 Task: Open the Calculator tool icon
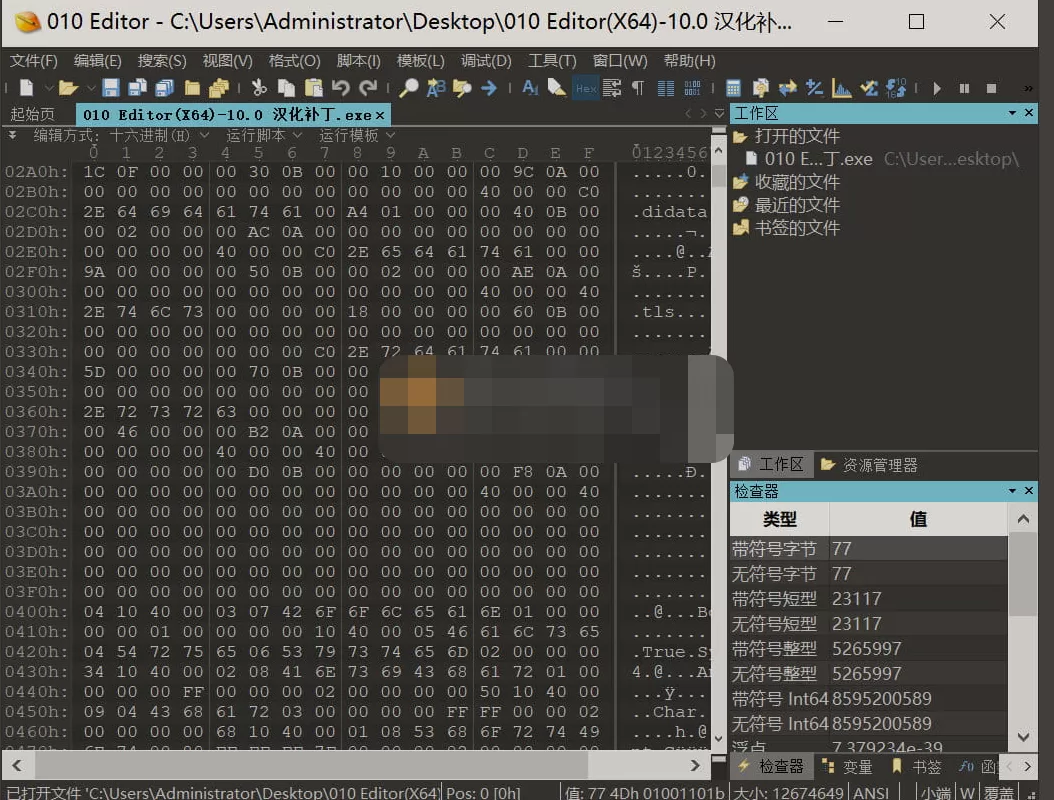pos(733,88)
